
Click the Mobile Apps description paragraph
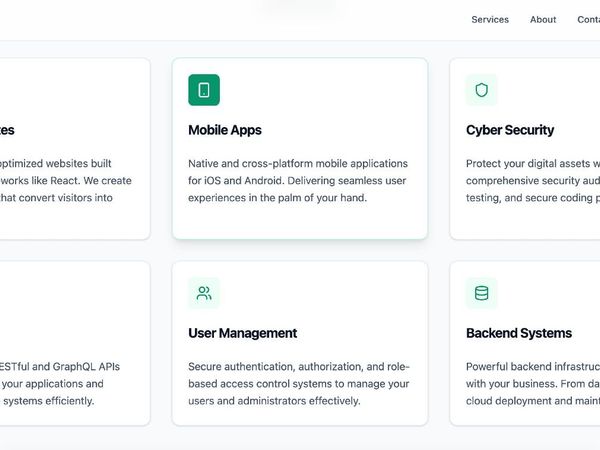[x=298, y=181]
